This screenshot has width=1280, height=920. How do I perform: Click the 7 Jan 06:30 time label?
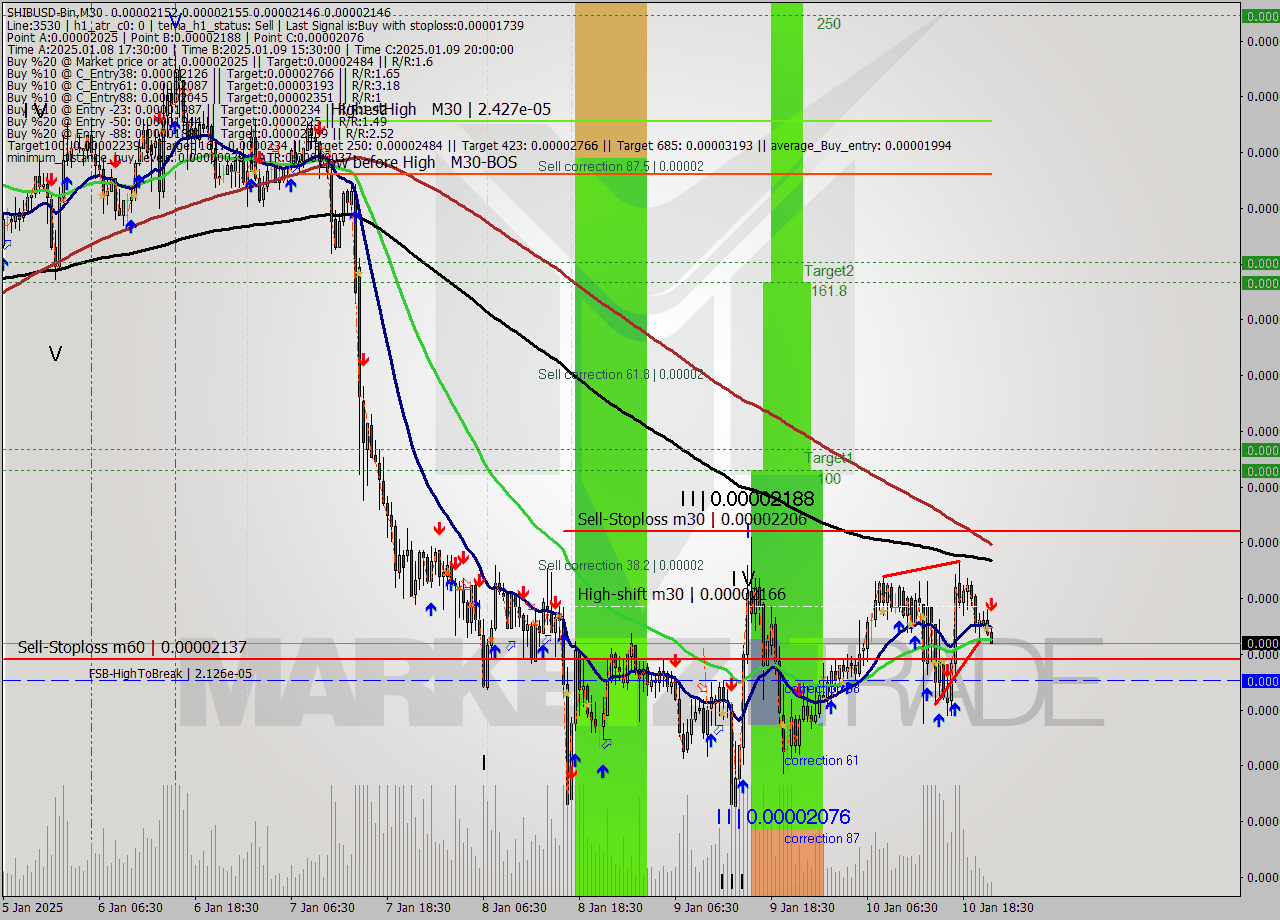tap(322, 907)
